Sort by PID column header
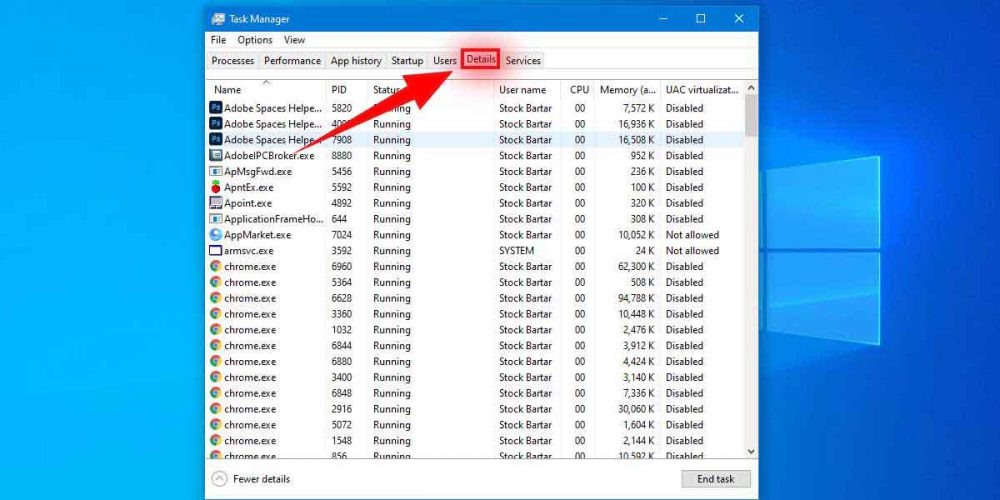Screen dimensions: 1000x500 click(339, 90)
